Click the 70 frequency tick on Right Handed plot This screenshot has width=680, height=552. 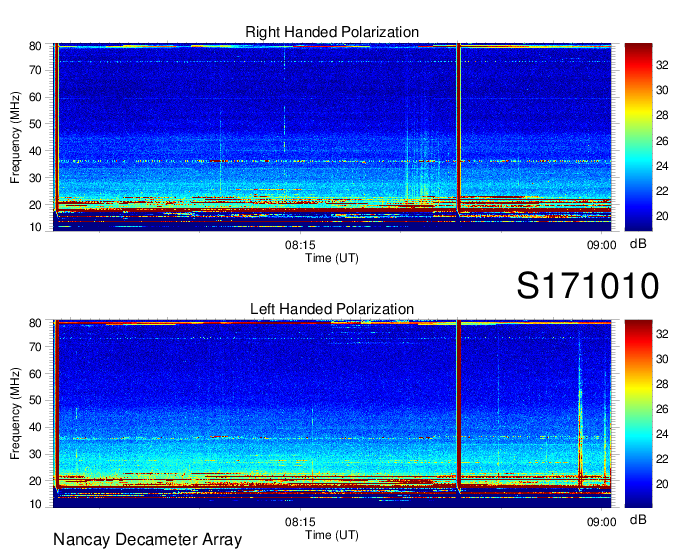point(35,70)
